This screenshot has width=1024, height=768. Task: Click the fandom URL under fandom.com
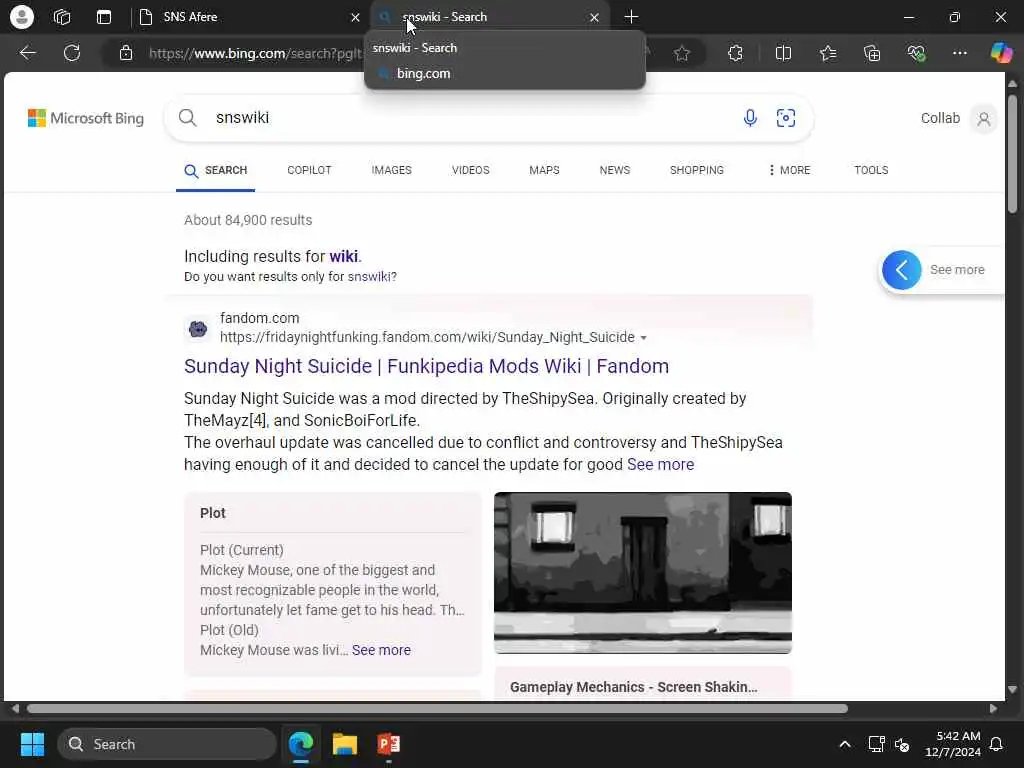[427, 337]
